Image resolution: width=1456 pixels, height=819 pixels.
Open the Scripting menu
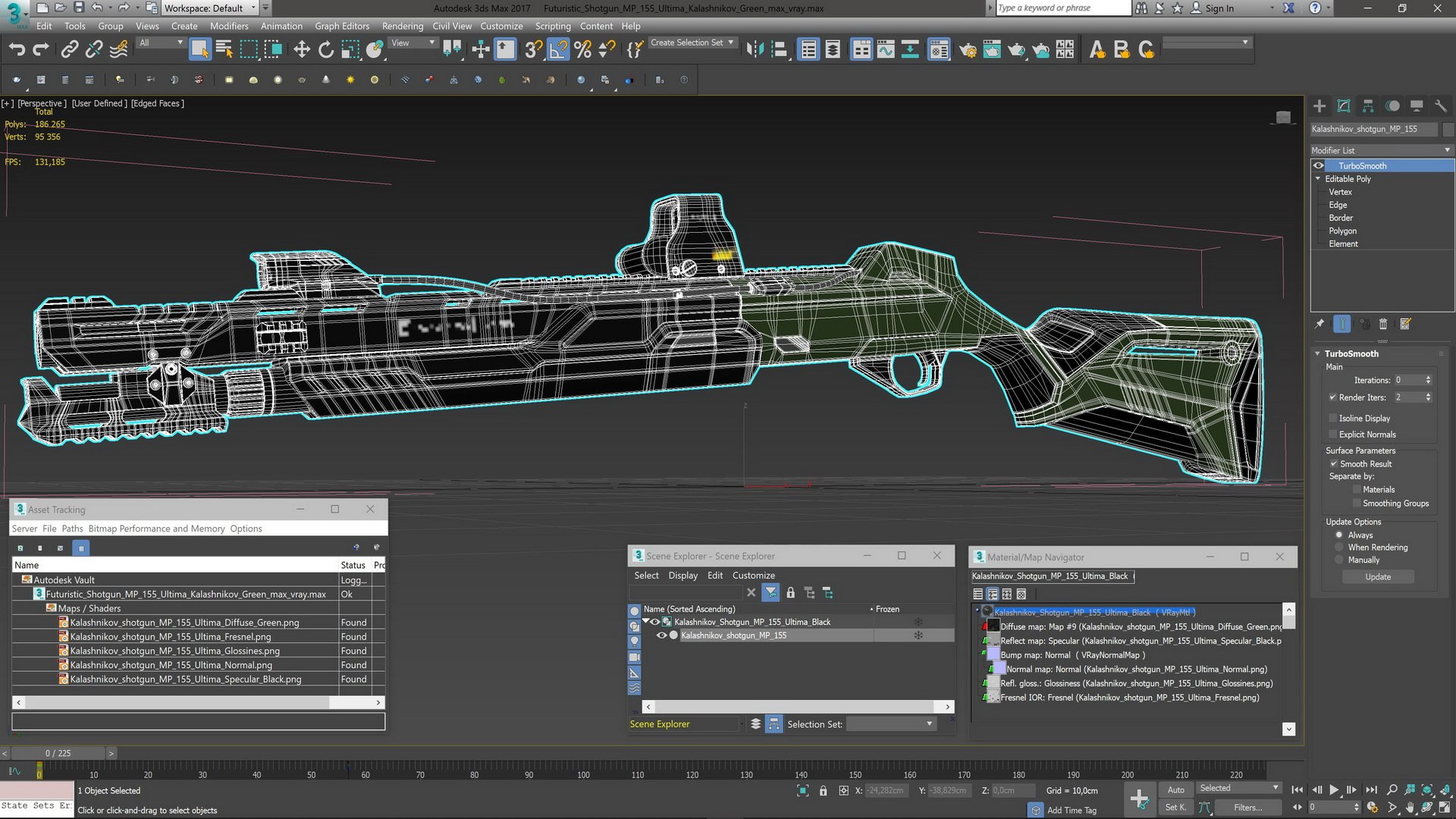pos(553,26)
